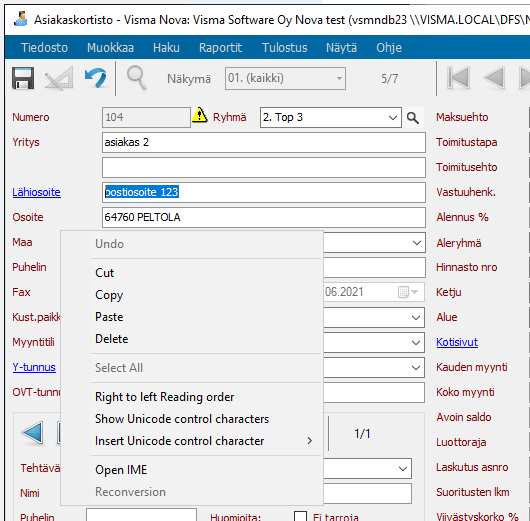Click the floppy disk save icon
Screen dimensions: 530x521
pyautogui.click(x=23, y=78)
